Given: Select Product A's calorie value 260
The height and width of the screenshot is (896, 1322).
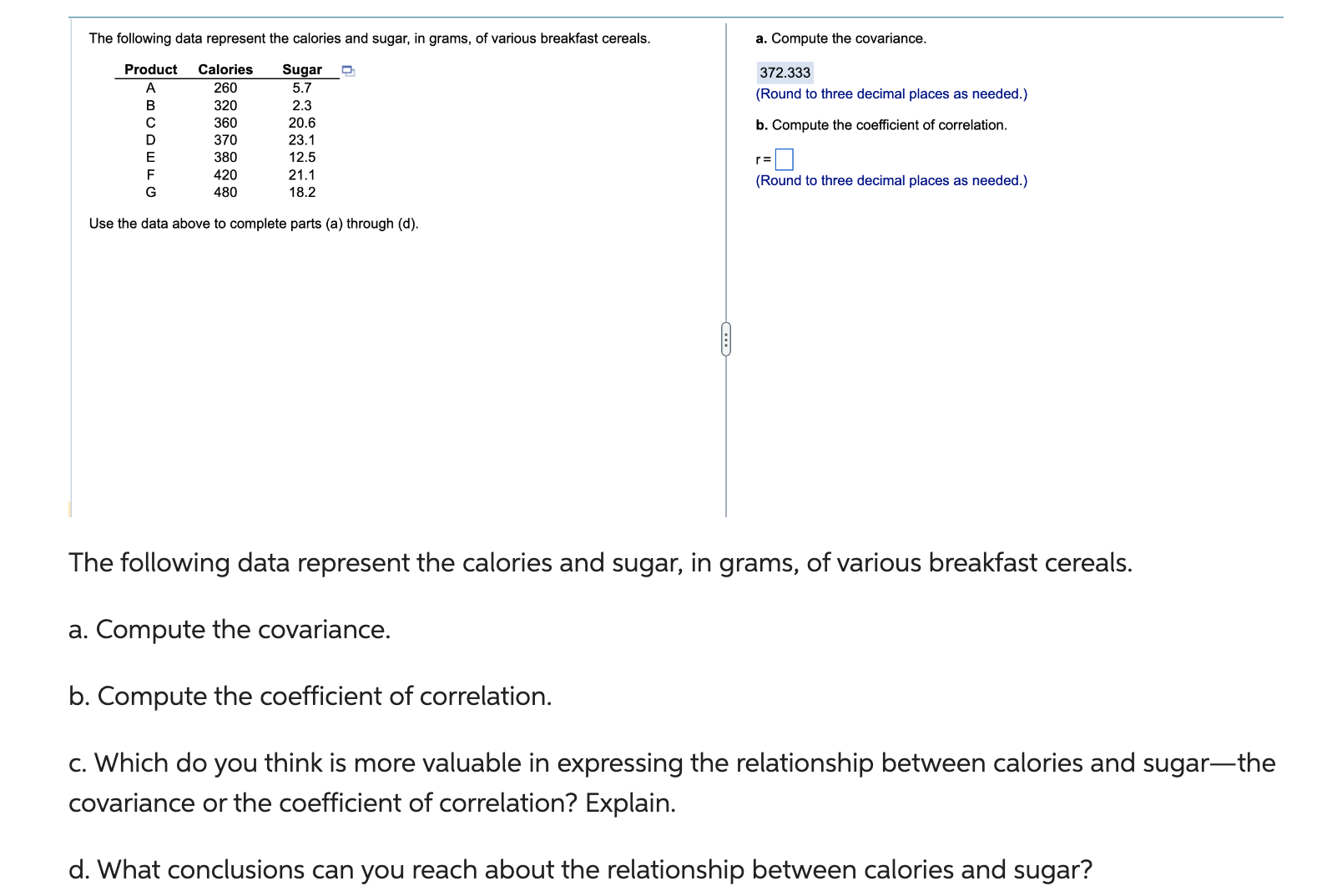Looking at the screenshot, I should [224, 87].
